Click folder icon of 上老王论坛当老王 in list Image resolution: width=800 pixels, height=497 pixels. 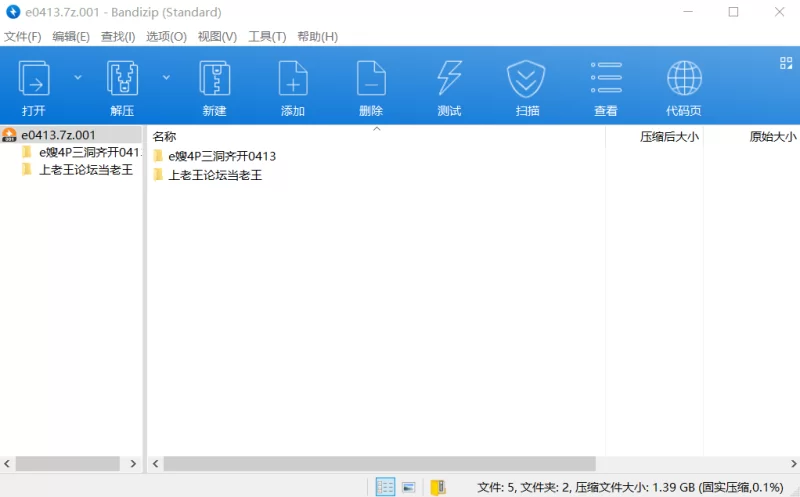click(x=158, y=175)
